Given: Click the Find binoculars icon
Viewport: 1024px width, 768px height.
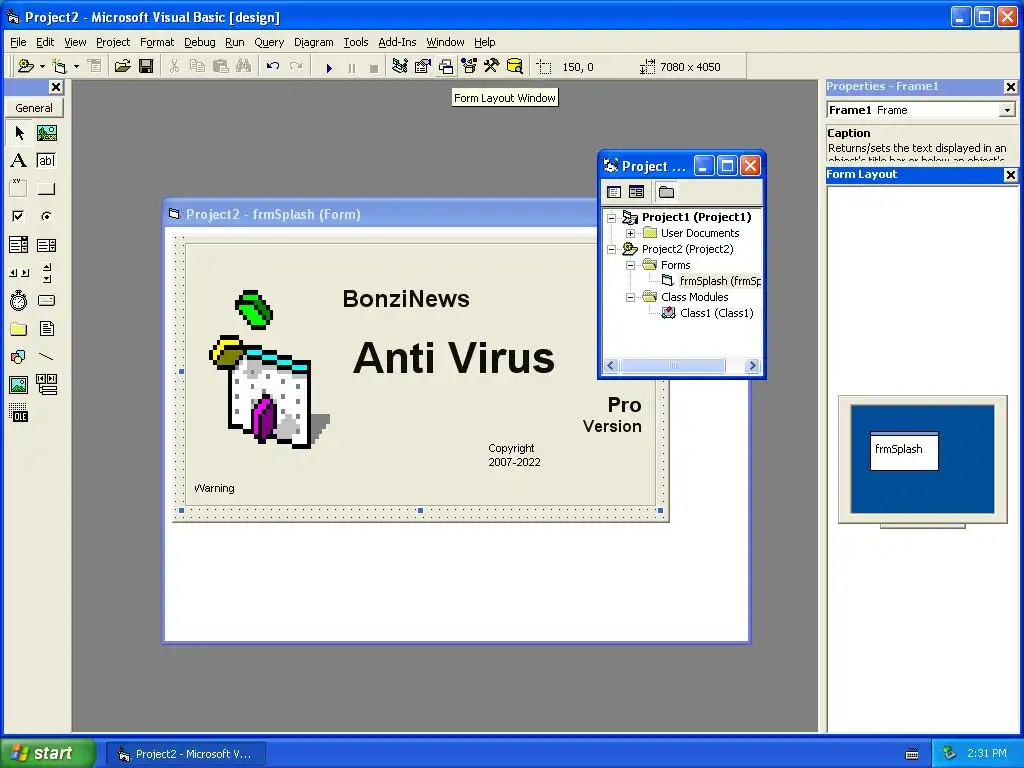Looking at the screenshot, I should pos(243,66).
